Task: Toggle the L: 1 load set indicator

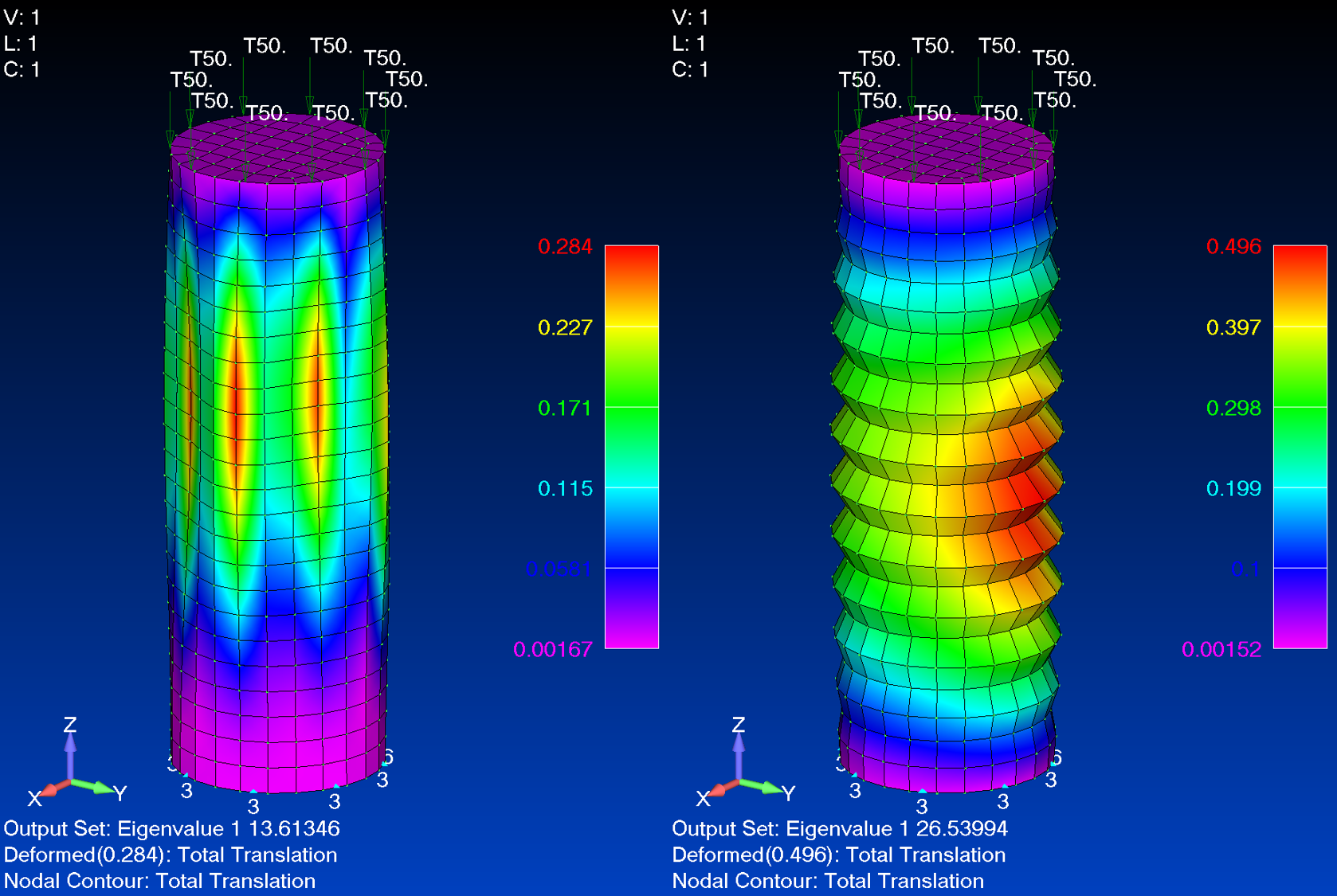Action: (x=19, y=44)
